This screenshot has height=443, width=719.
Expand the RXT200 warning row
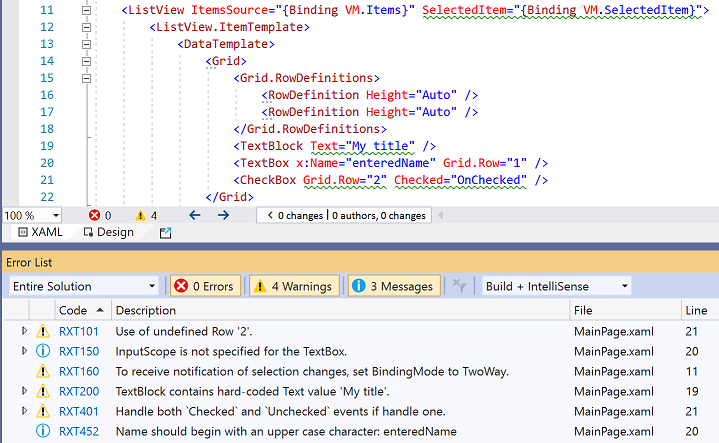[x=24, y=391]
